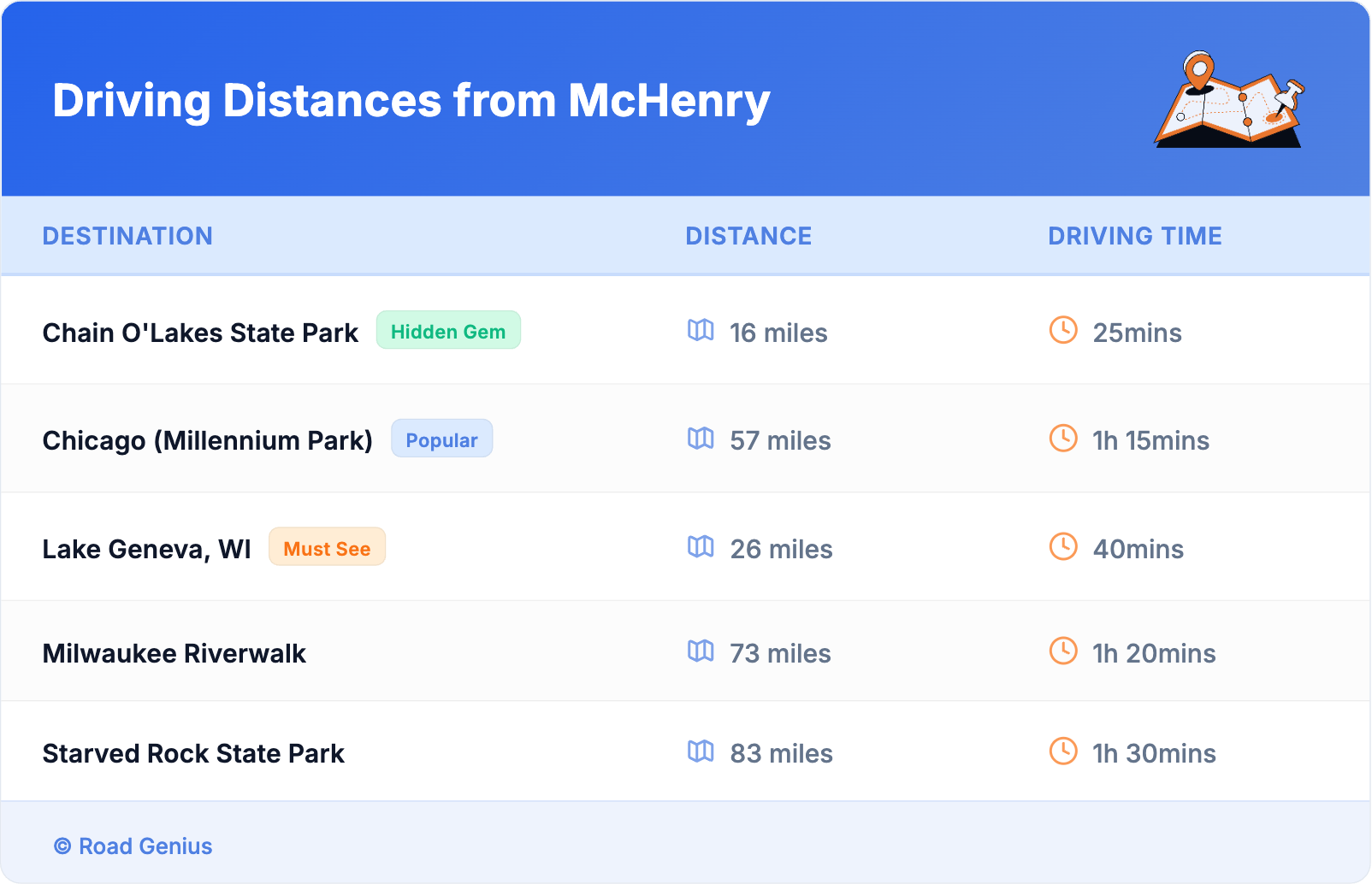This screenshot has height=884, width=1372.
Task: Click the Driving Time column header
Action: [x=1134, y=236]
